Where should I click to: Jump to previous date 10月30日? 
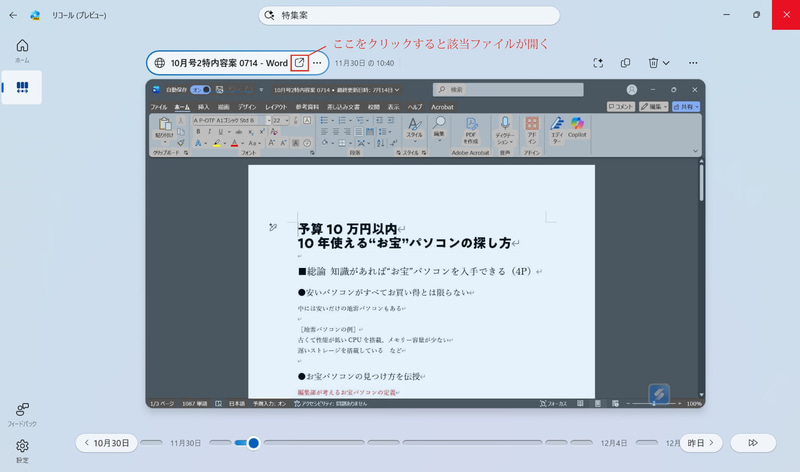click(107, 443)
